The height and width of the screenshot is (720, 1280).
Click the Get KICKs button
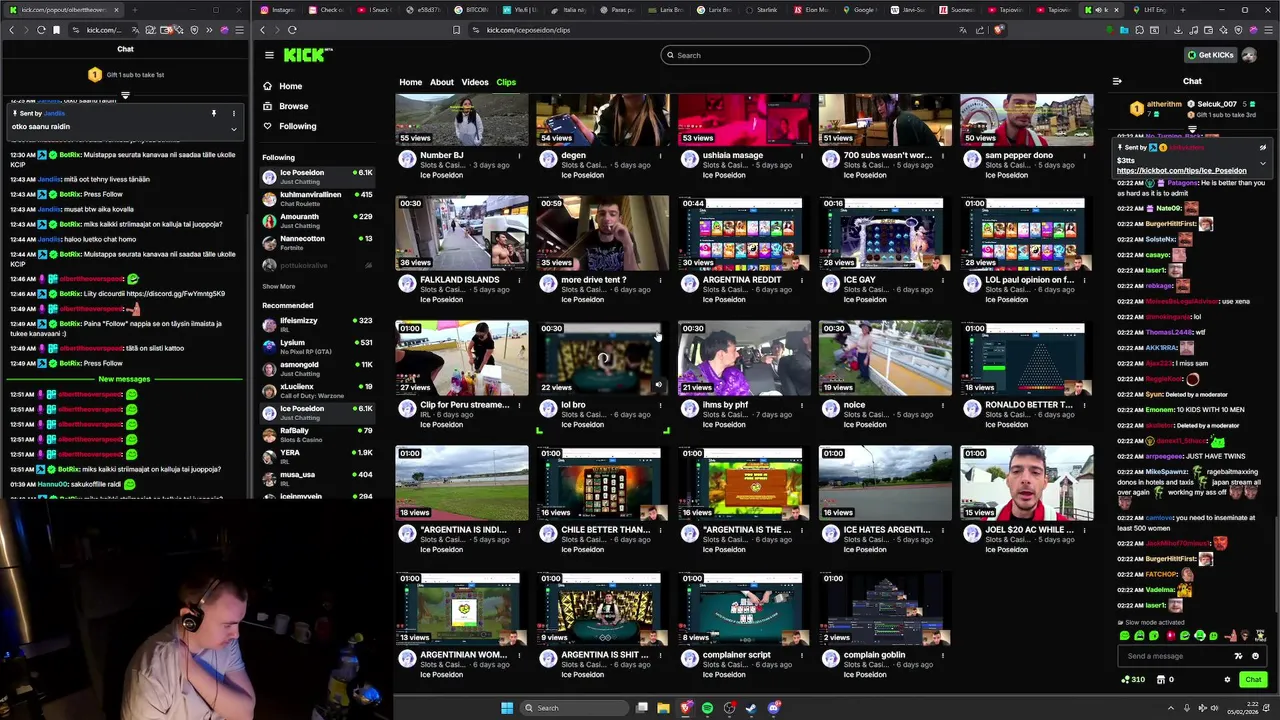[x=1209, y=55]
